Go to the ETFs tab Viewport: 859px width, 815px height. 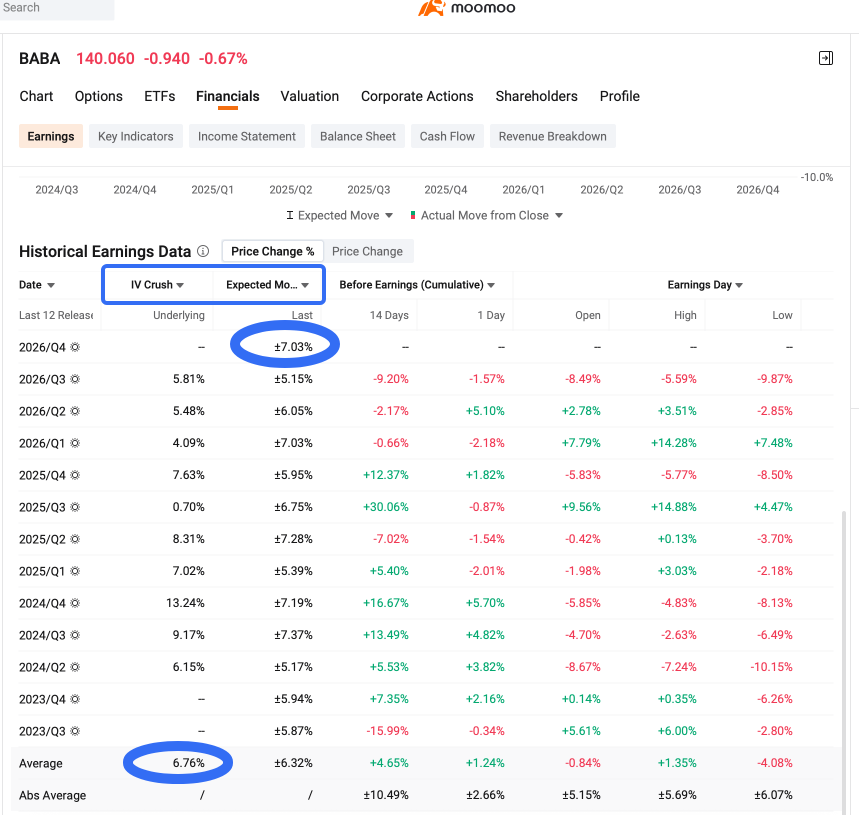click(159, 96)
